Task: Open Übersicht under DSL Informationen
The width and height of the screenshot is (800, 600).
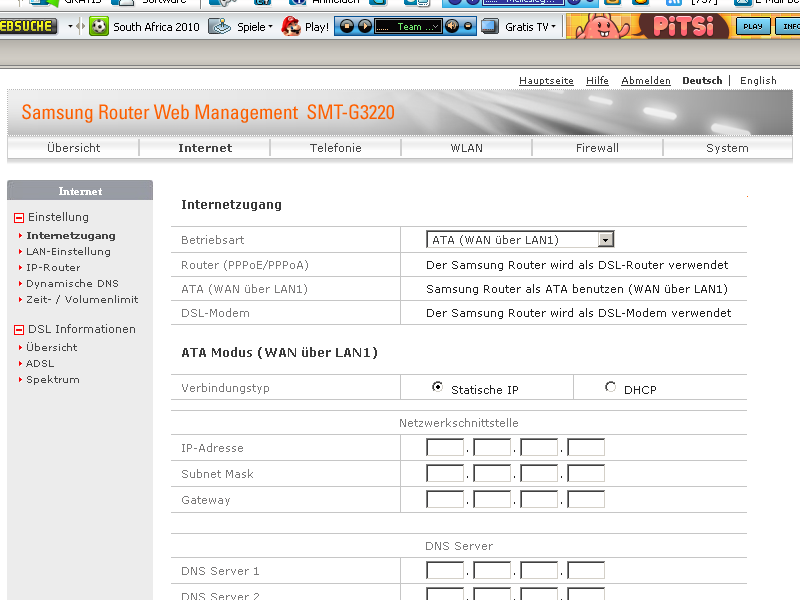Action: point(52,347)
